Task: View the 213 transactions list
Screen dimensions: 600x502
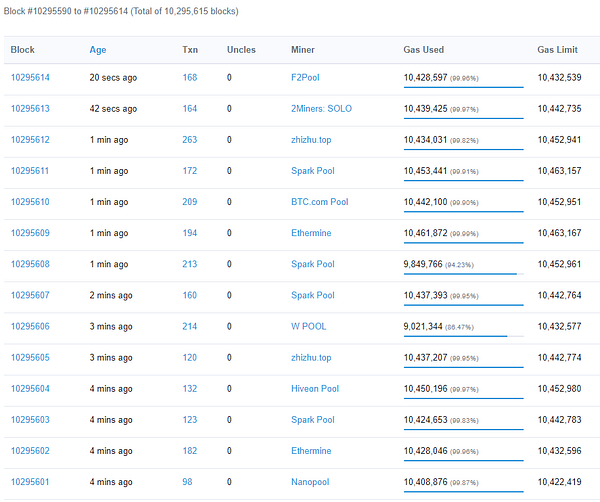Action: coord(190,264)
